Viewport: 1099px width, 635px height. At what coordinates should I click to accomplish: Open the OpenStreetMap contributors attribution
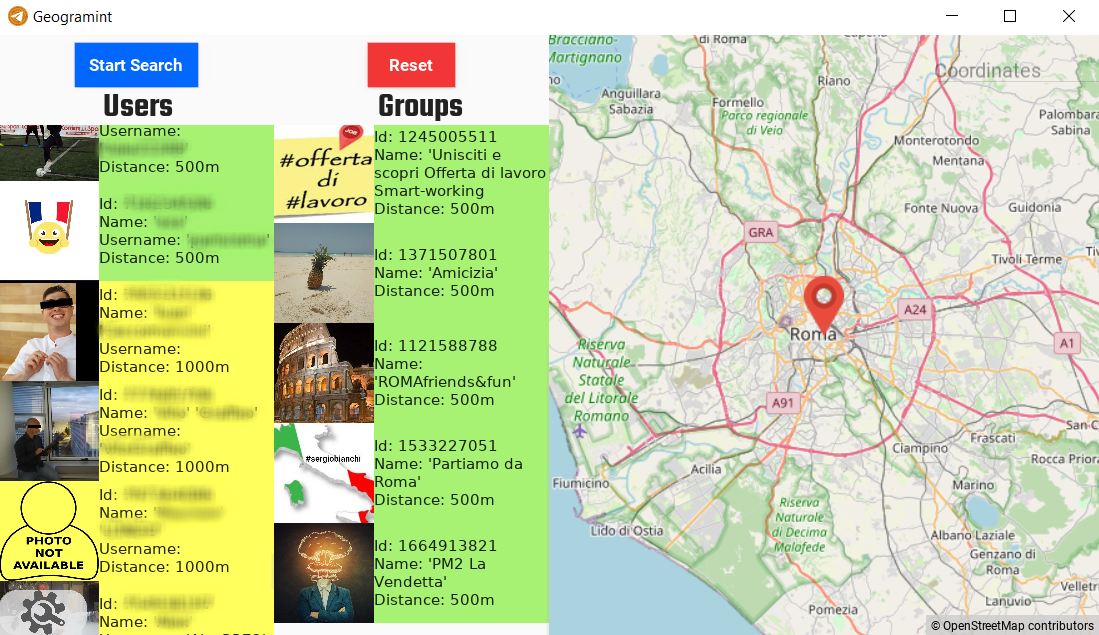pos(1012,626)
